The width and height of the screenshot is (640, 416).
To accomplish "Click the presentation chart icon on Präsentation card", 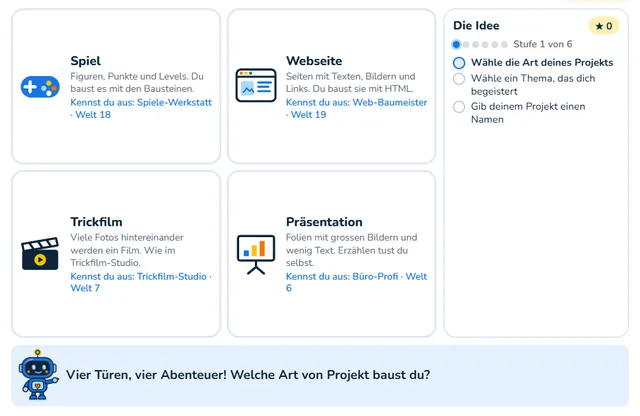I will (x=256, y=254).
